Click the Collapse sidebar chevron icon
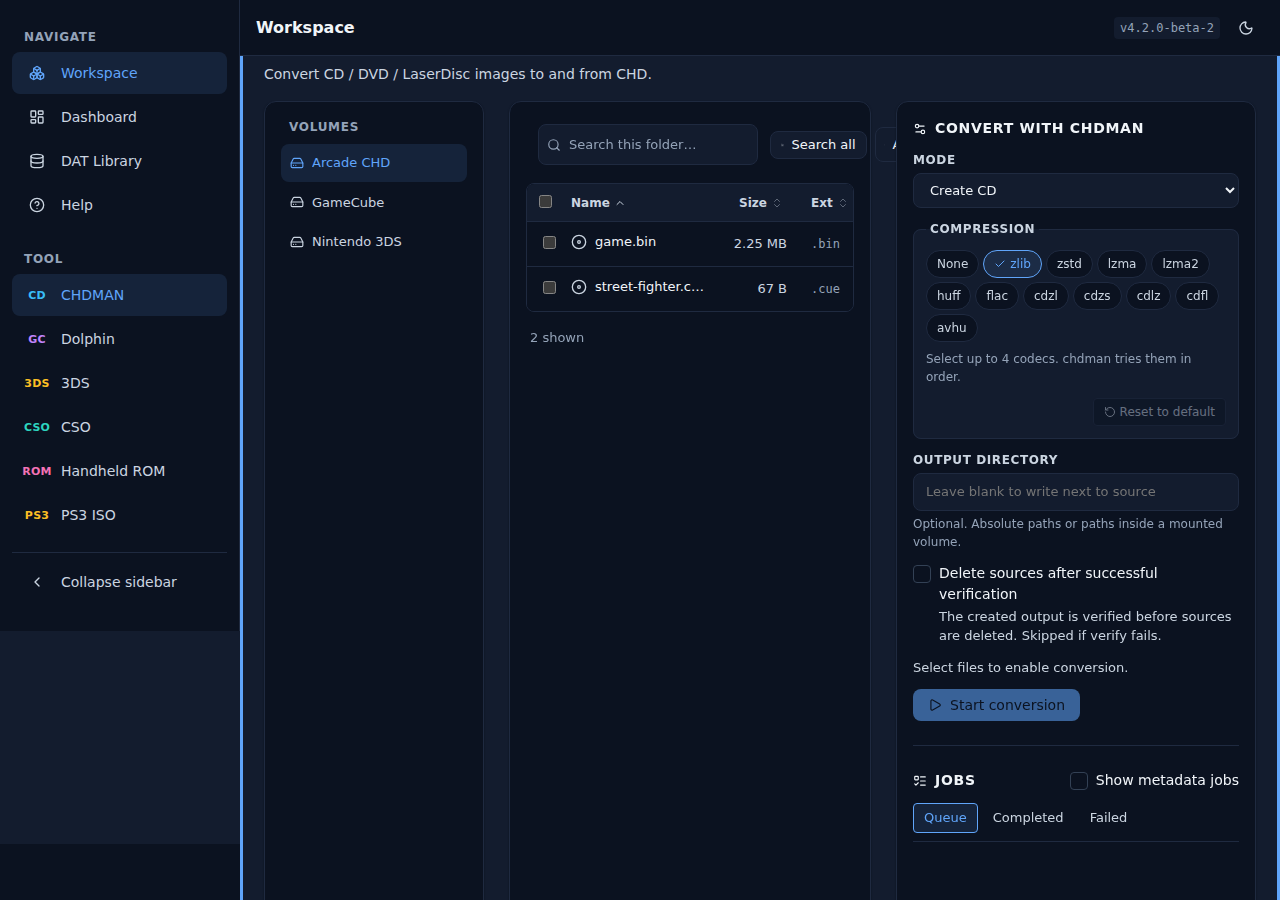This screenshot has width=1280, height=900. [37, 582]
